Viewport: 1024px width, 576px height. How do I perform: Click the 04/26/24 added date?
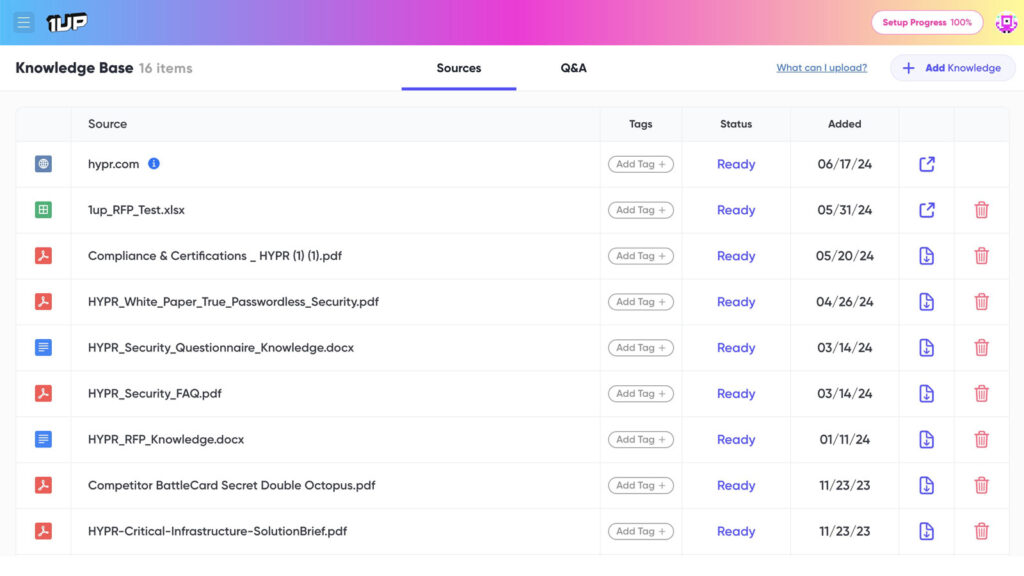844,302
